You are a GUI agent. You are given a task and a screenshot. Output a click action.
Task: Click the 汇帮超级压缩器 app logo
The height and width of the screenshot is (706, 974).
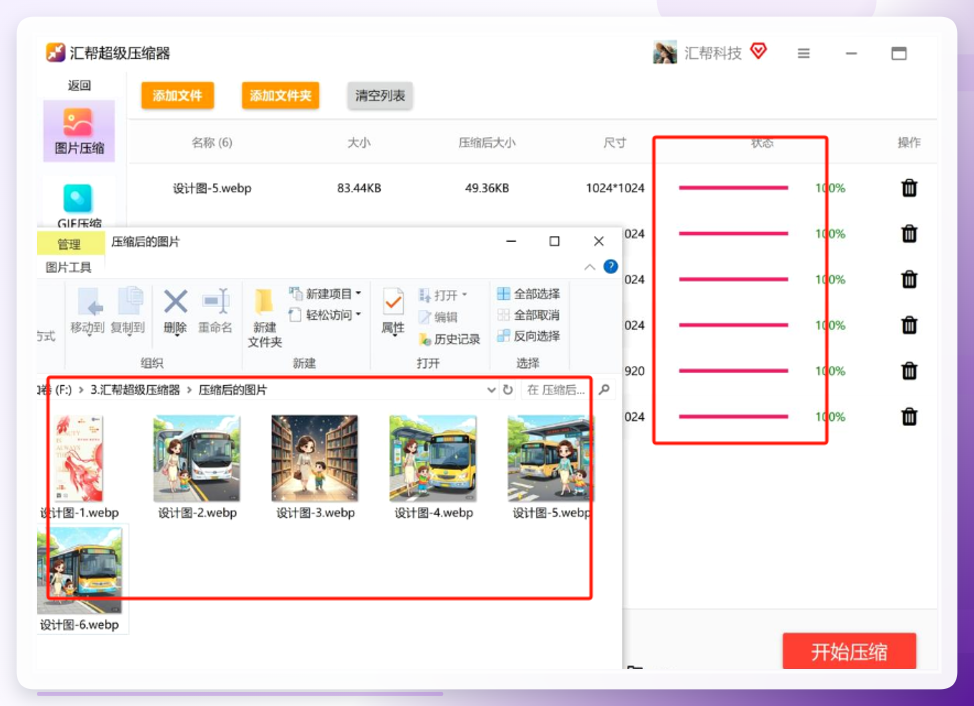55,52
